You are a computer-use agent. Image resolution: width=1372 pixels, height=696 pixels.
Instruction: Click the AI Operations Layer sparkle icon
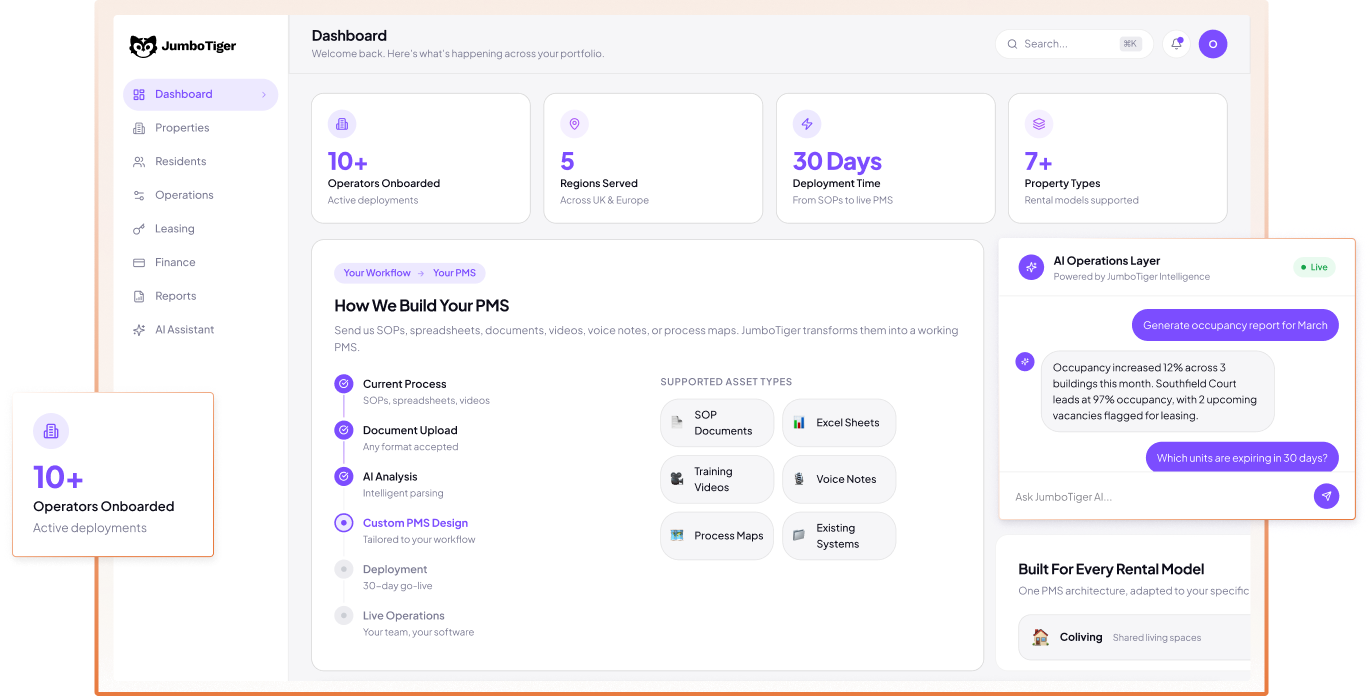[x=1031, y=267]
